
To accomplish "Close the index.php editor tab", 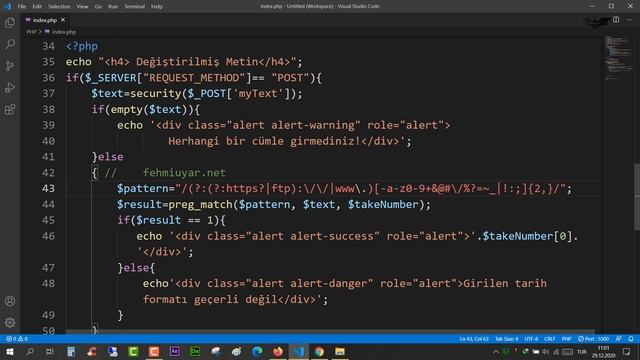I will pos(63,20).
